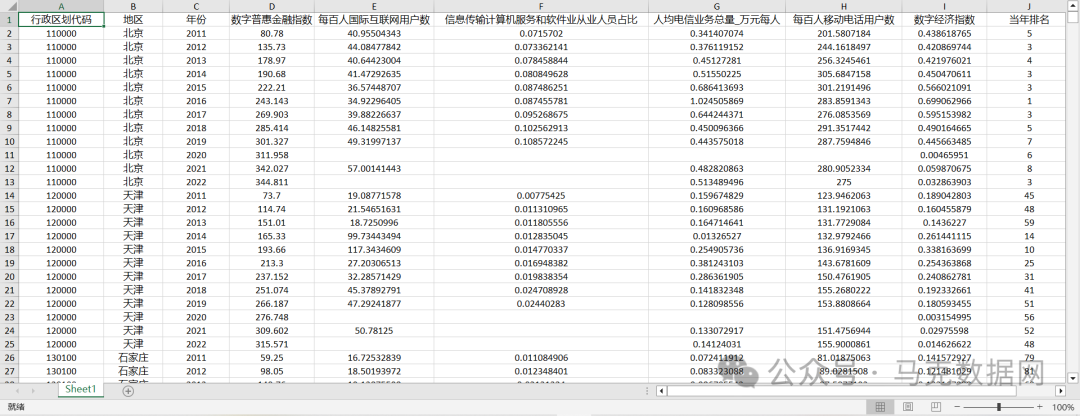Open zoom dialog via 100% label
Viewport: 1080px width, 416px height.
[1063, 407]
